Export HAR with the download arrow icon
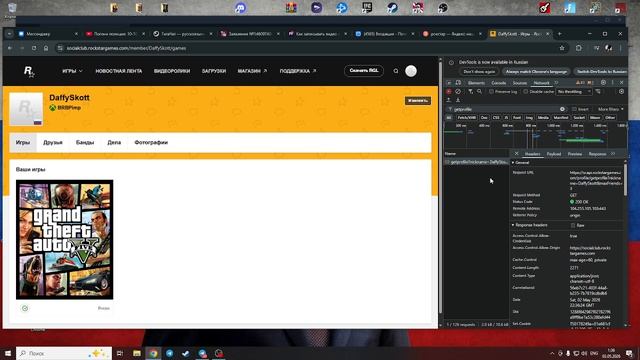 pyautogui.click(x=458, y=100)
